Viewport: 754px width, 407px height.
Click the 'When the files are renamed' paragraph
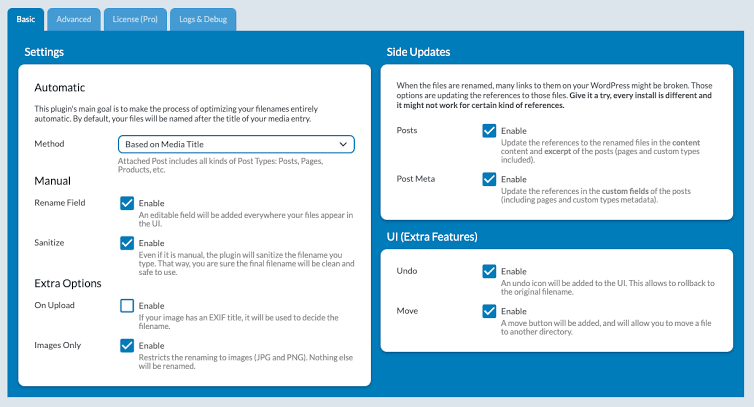click(554, 95)
